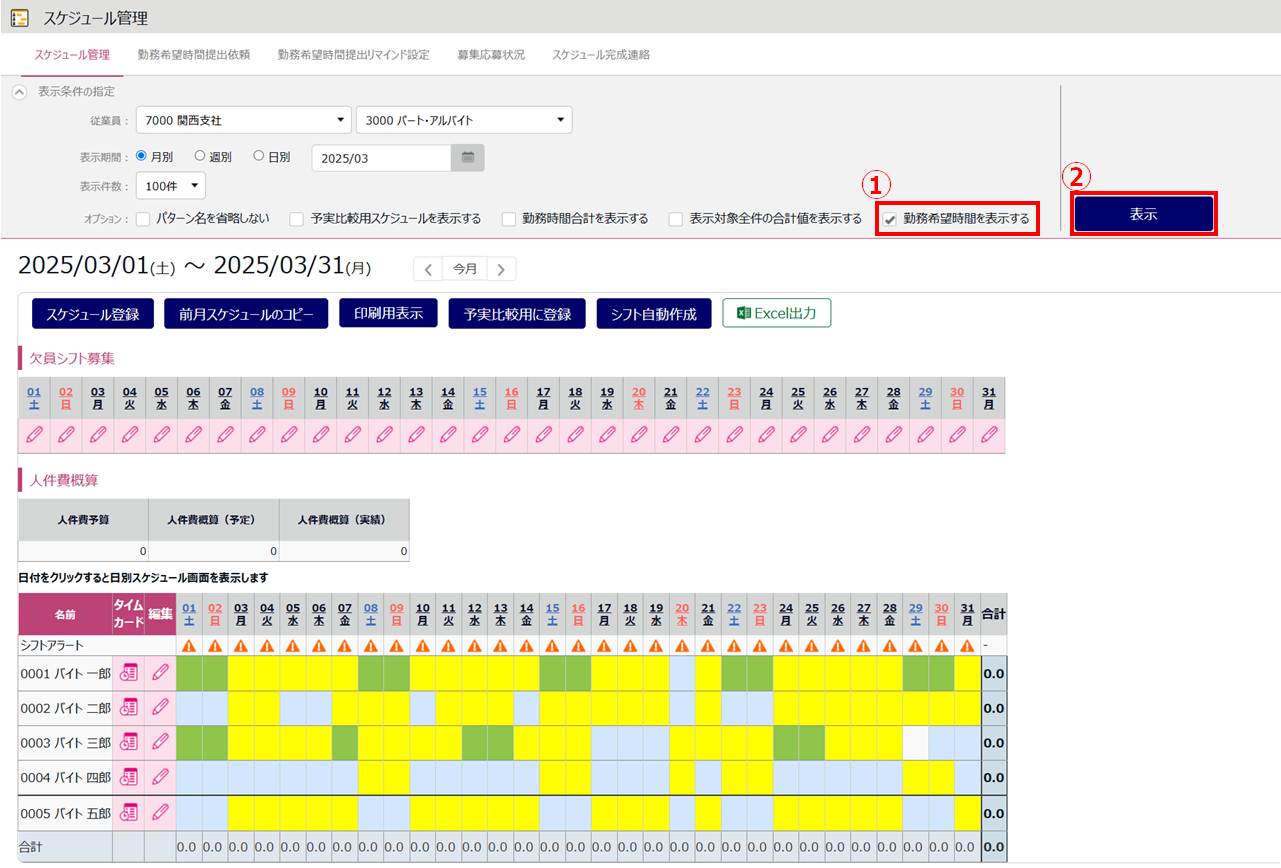Switch to 募集応募状況 tab
The height and width of the screenshot is (868, 1281).
coord(490,55)
